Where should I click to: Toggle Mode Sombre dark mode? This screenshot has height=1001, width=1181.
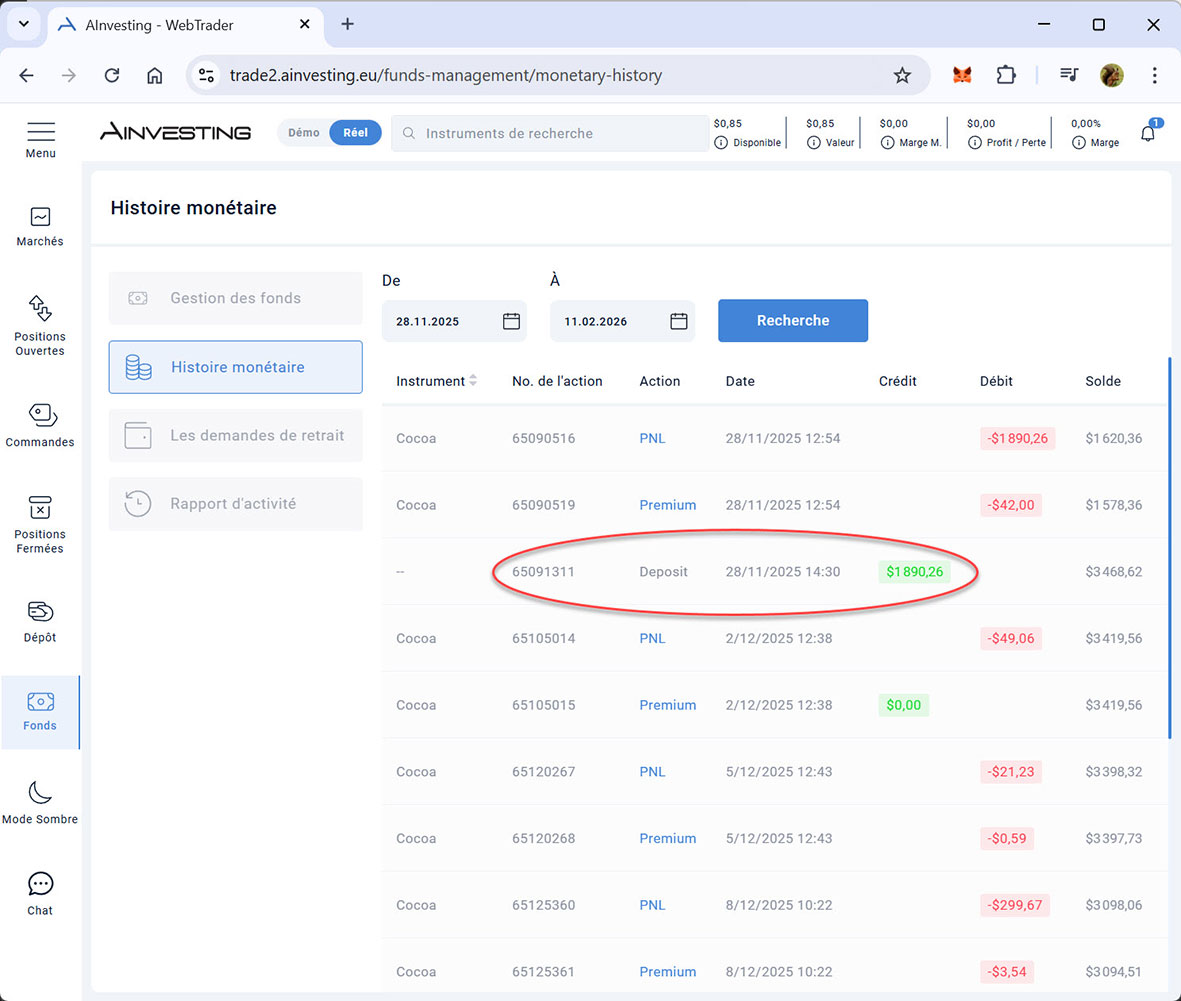[x=40, y=793]
